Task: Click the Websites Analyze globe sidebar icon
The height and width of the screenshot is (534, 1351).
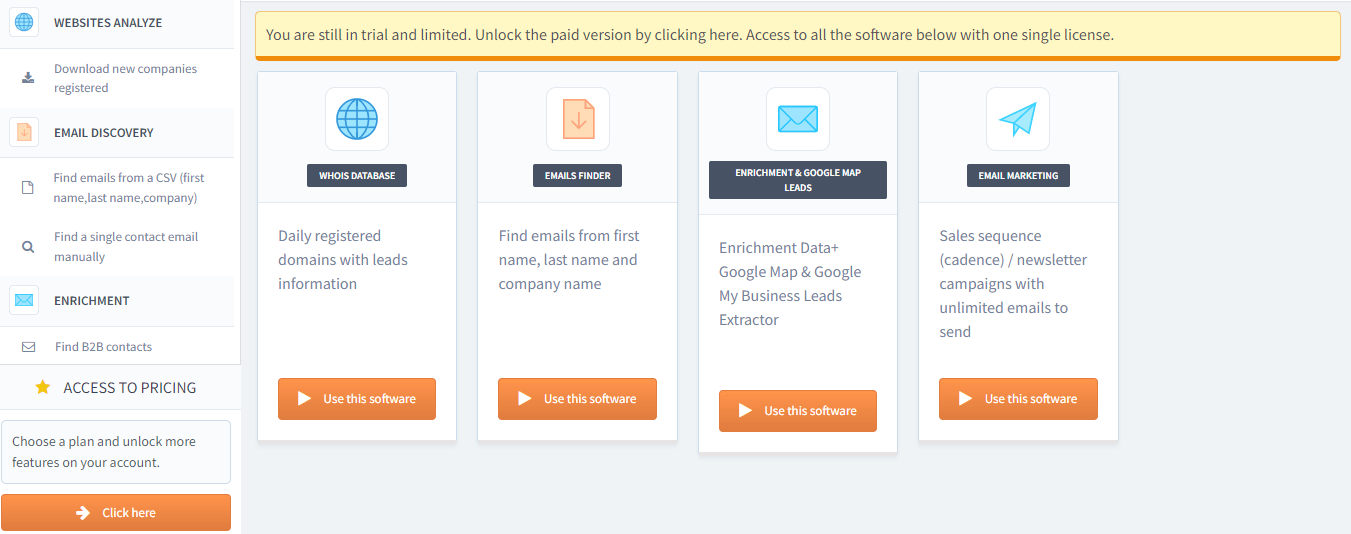Action: tap(24, 22)
